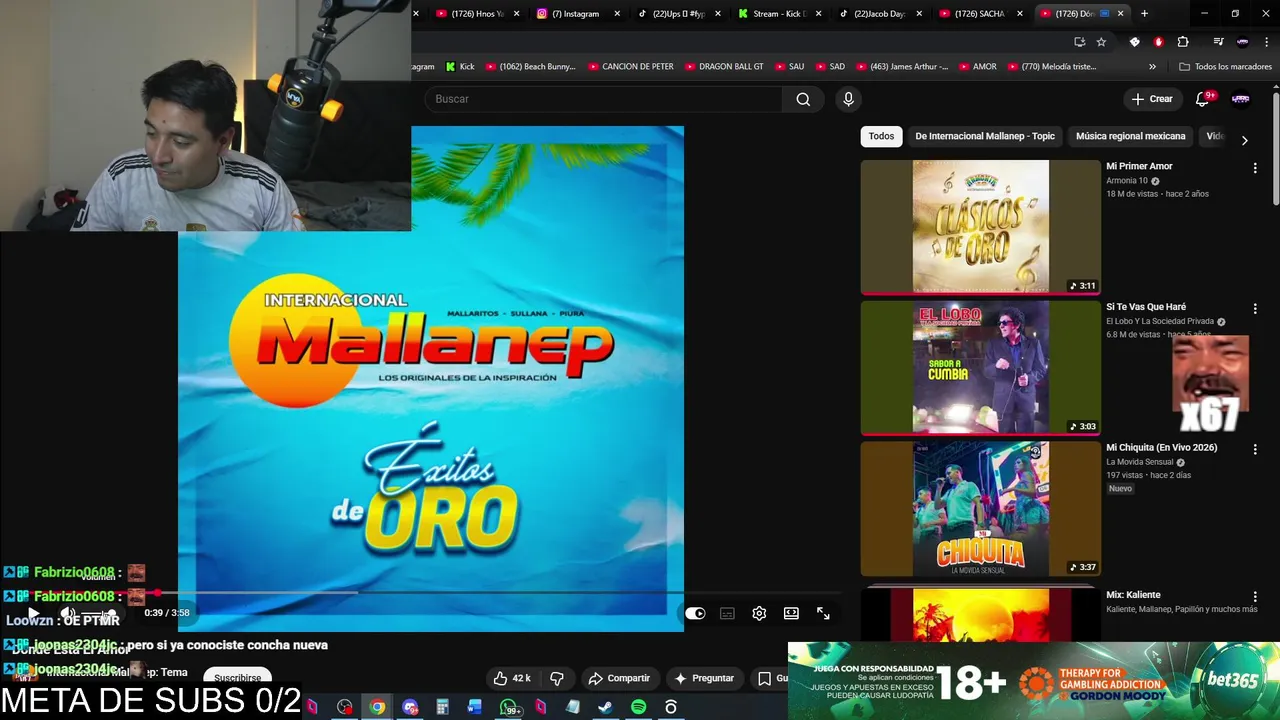Select the Todos filter chip

pyautogui.click(x=881, y=136)
